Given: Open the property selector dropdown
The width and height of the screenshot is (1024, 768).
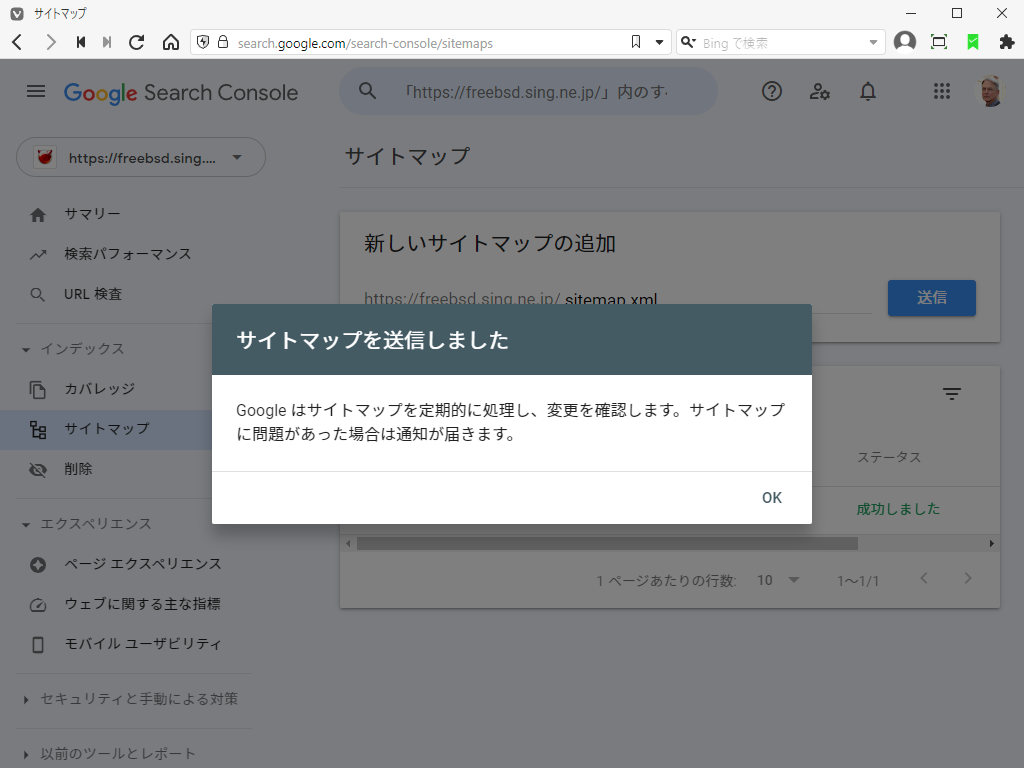Looking at the screenshot, I should coord(141,157).
